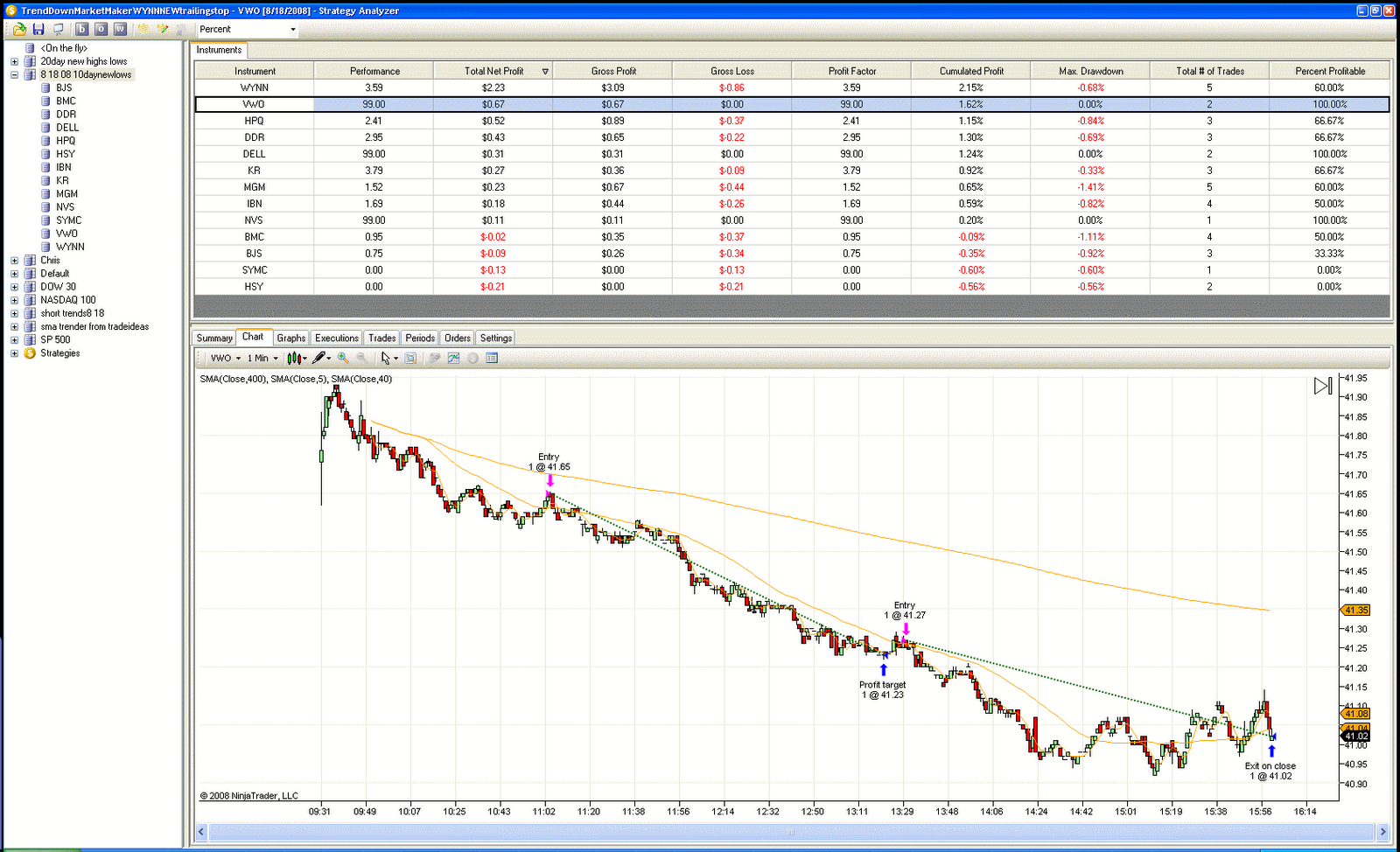Switch to the Summary tab
This screenshot has height=852, width=1400.
213,338
